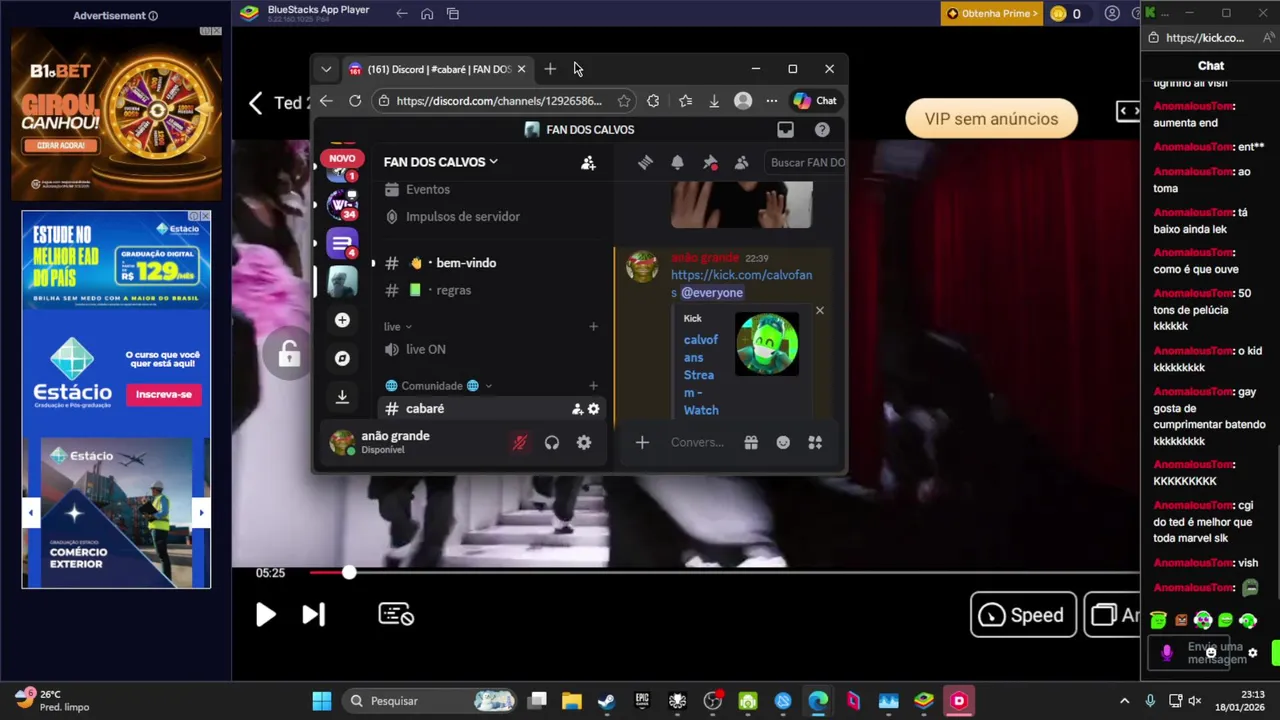Open the Discord gift icon in message bar

point(751,442)
